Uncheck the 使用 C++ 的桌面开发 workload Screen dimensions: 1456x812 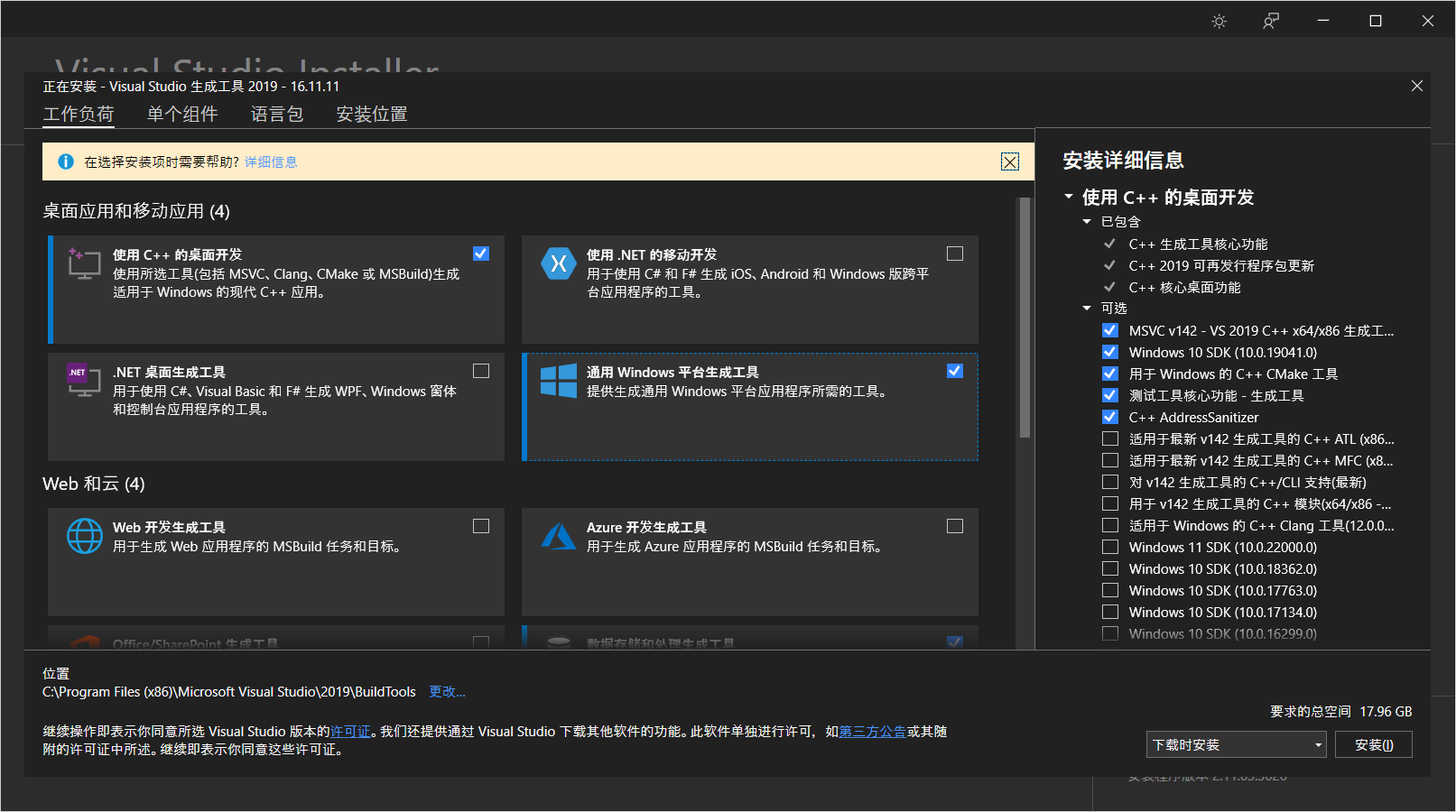pos(481,254)
